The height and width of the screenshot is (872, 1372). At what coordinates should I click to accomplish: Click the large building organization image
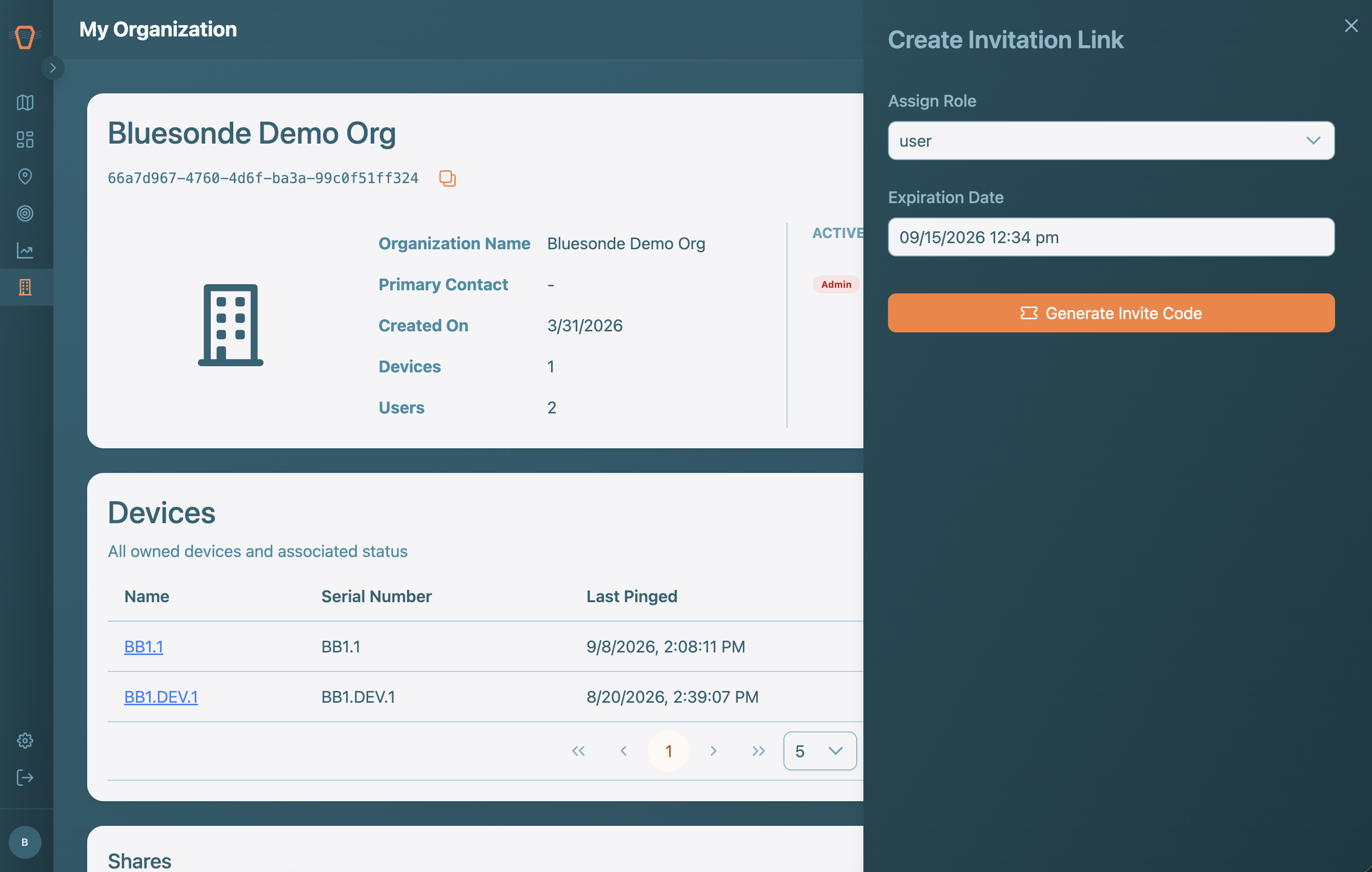click(231, 325)
